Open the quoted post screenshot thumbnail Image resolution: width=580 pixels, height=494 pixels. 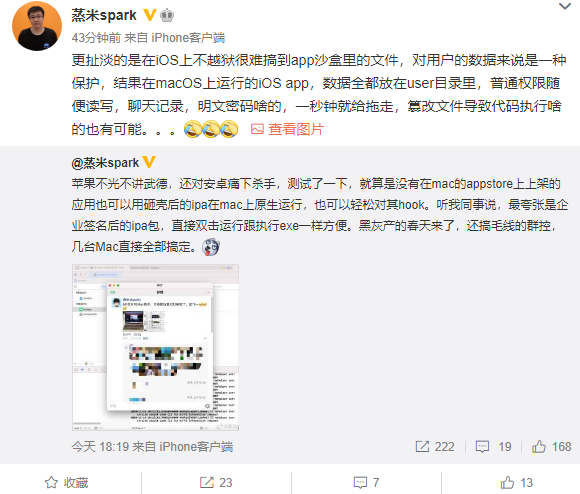[155, 347]
